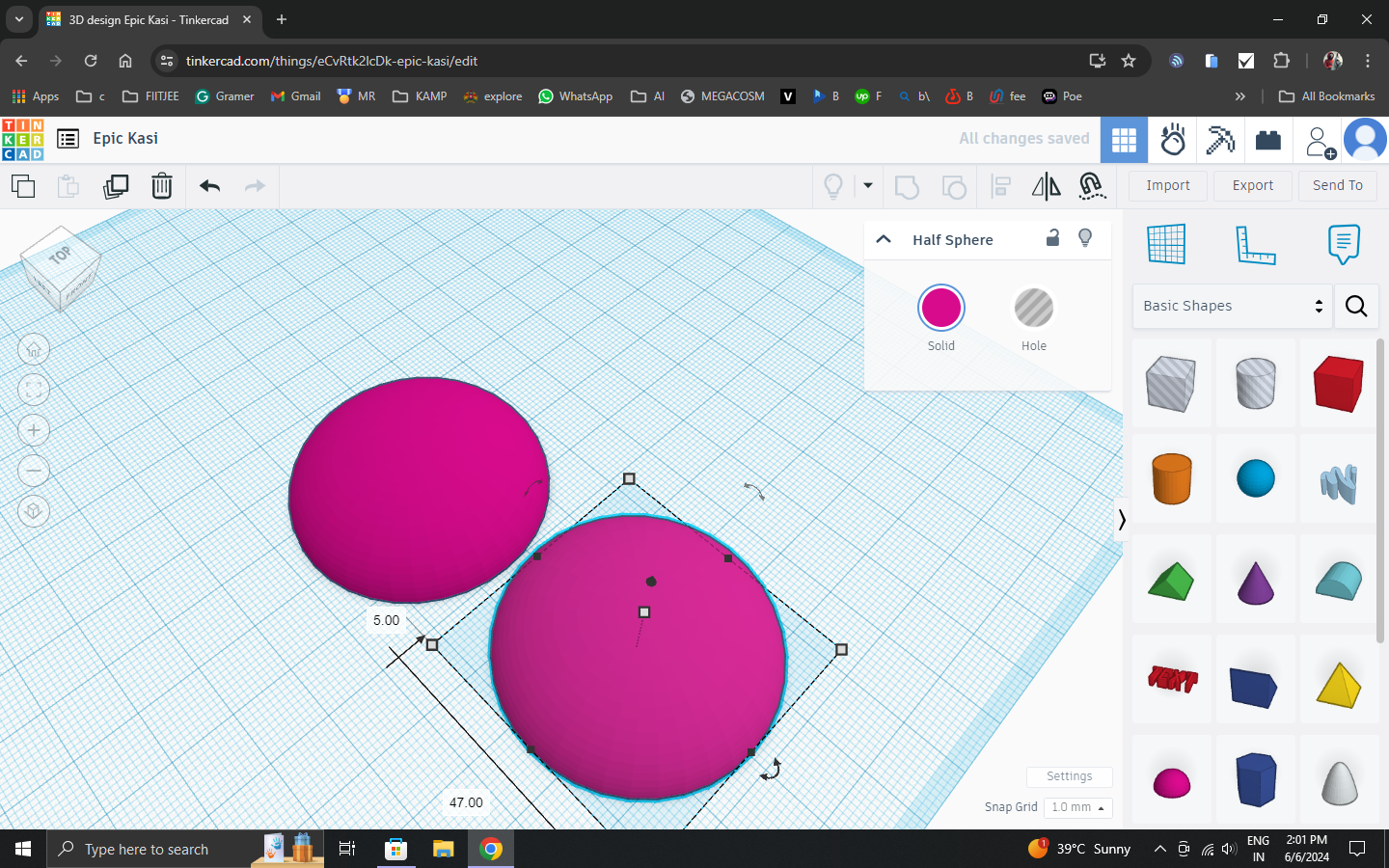Image resolution: width=1389 pixels, height=868 pixels.
Task: Show hidden system tray icons
Action: click(x=1159, y=850)
